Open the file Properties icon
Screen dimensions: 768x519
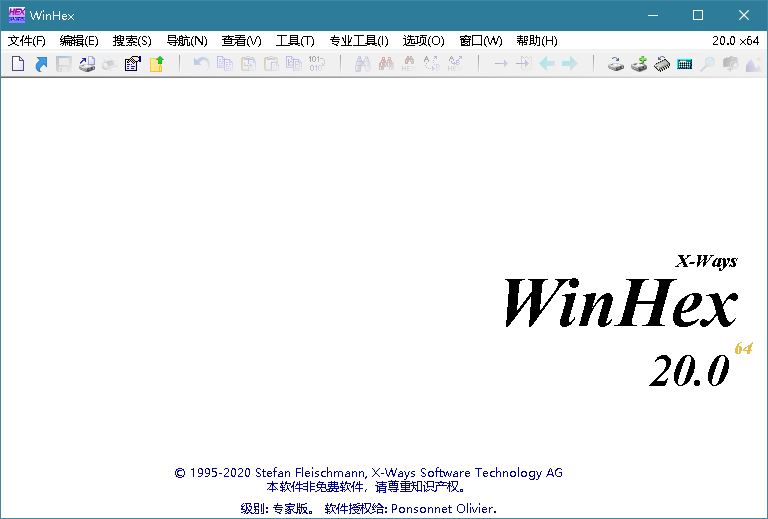coord(132,64)
